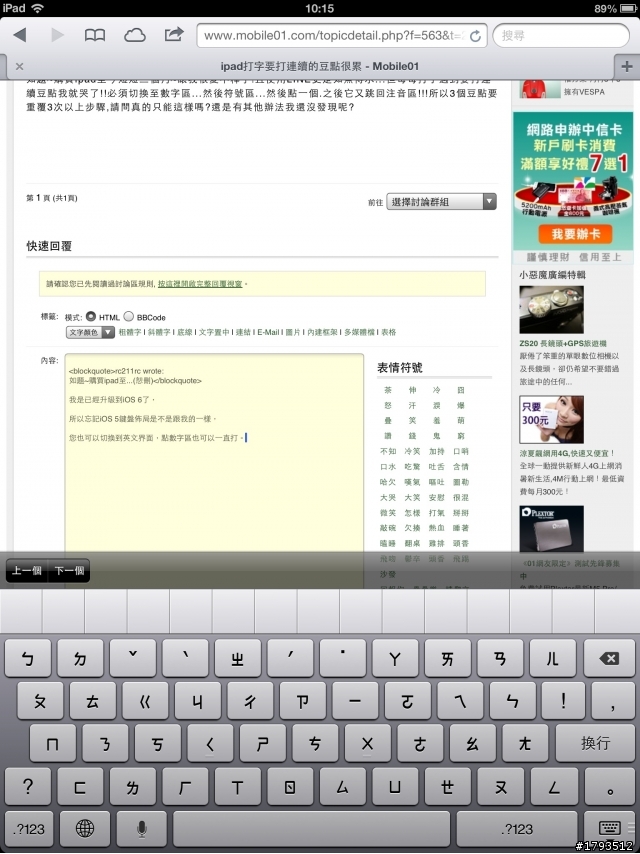Tap the ㄚ key
This screenshot has height=854, width=640.
click(x=395, y=658)
